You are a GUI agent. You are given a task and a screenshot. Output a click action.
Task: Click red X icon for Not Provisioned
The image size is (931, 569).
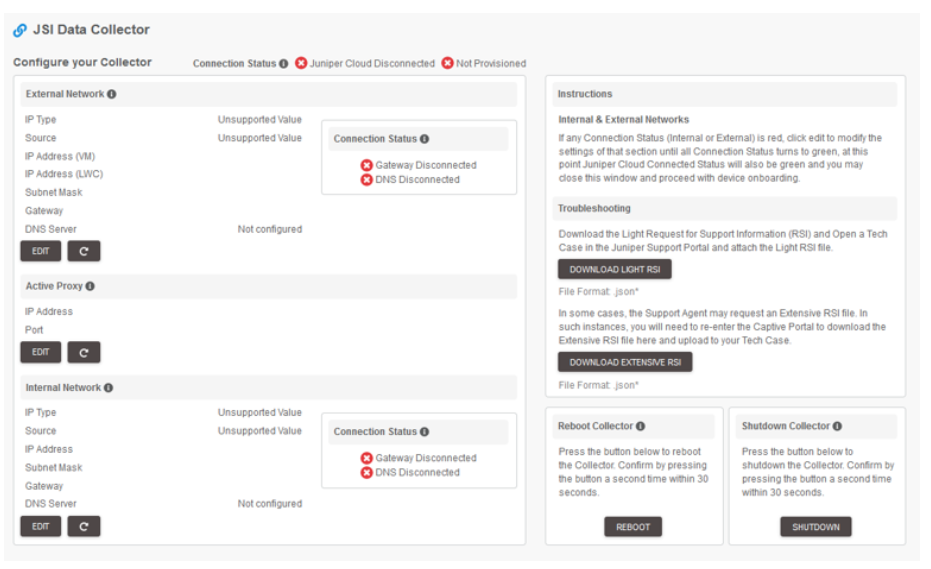[x=447, y=63]
